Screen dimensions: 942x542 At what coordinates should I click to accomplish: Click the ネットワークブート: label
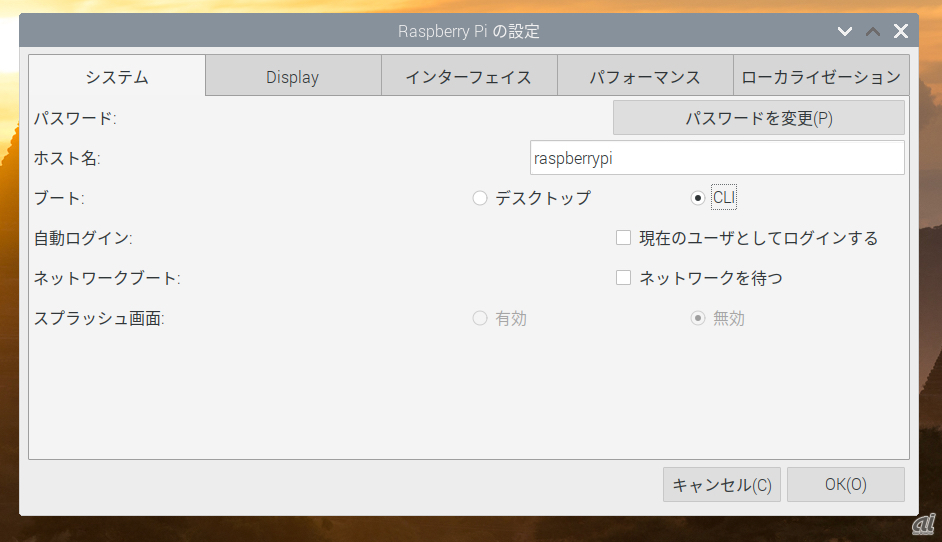(x=107, y=278)
